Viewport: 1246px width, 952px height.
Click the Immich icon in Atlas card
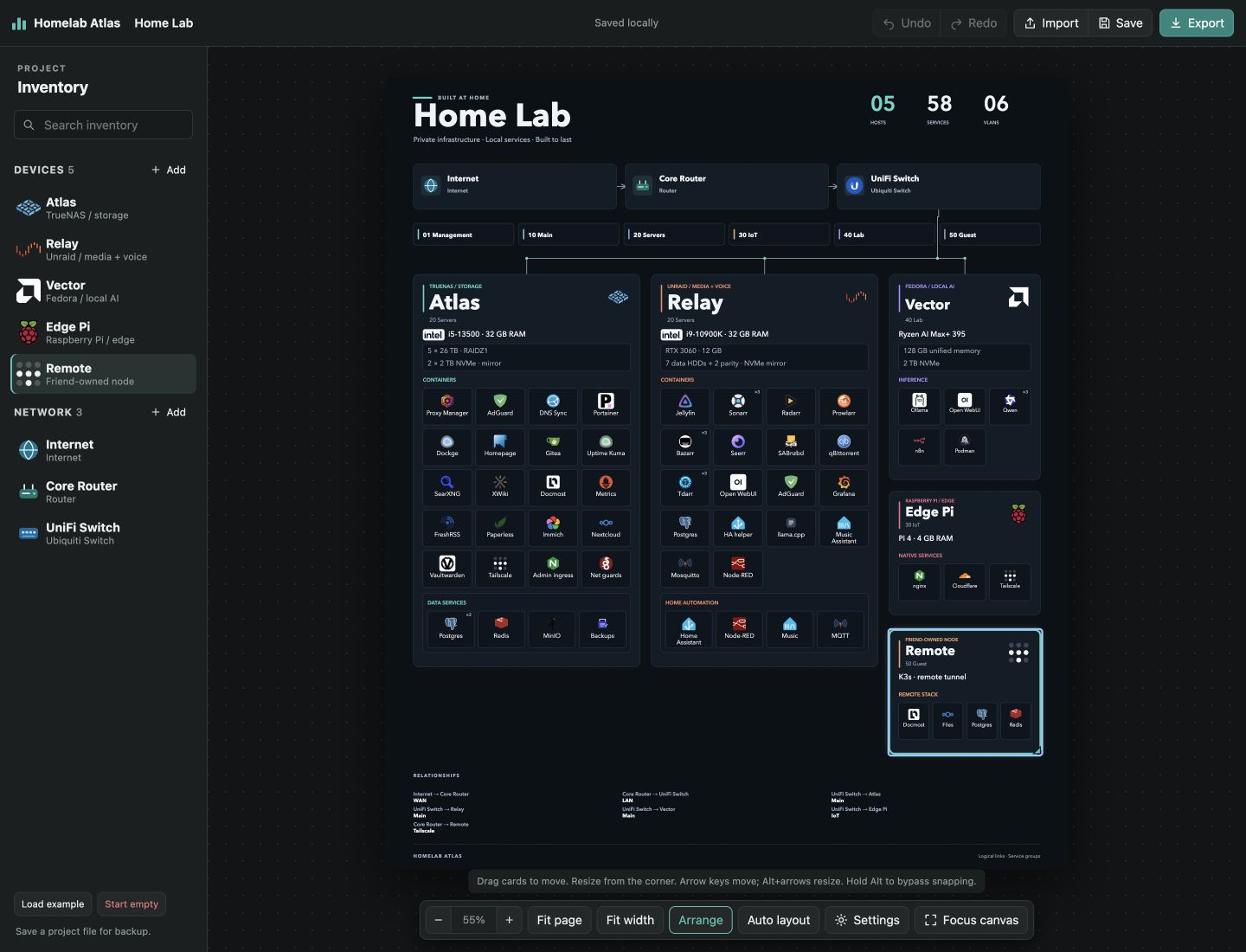(553, 523)
